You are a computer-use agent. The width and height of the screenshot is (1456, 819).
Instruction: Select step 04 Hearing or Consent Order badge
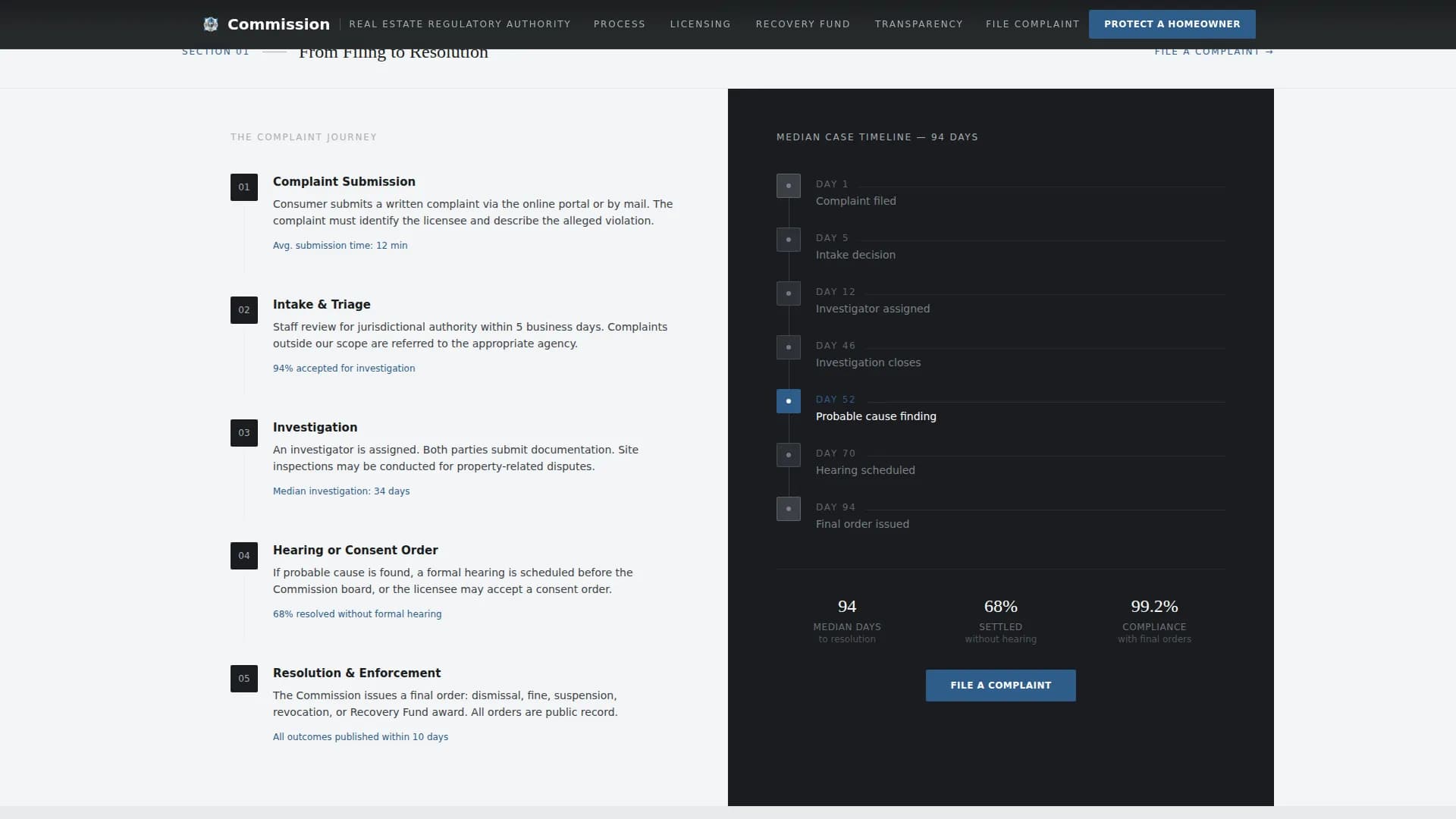point(244,556)
